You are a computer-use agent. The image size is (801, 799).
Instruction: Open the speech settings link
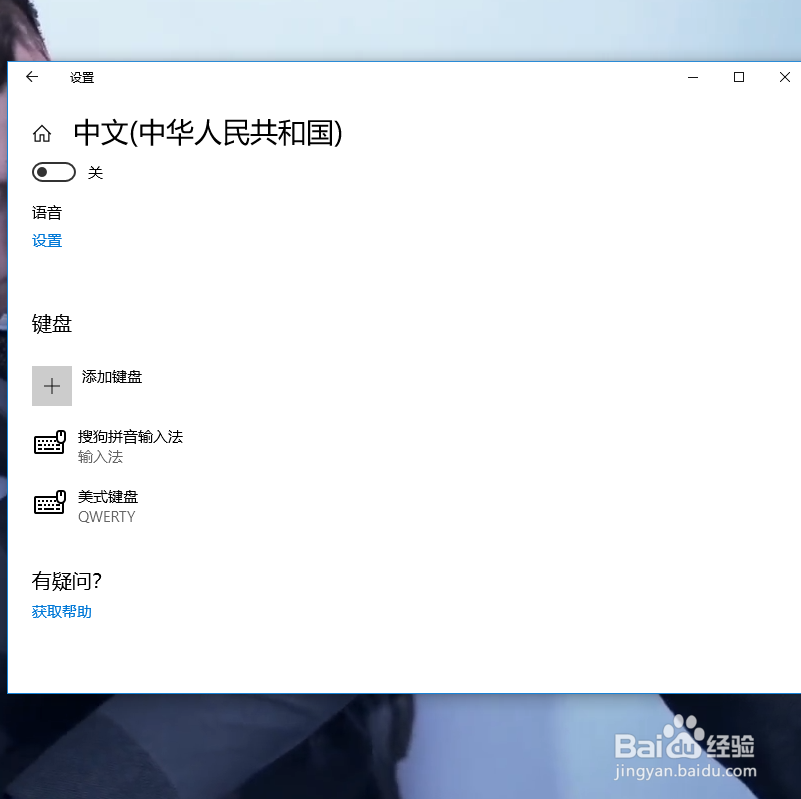(47, 241)
